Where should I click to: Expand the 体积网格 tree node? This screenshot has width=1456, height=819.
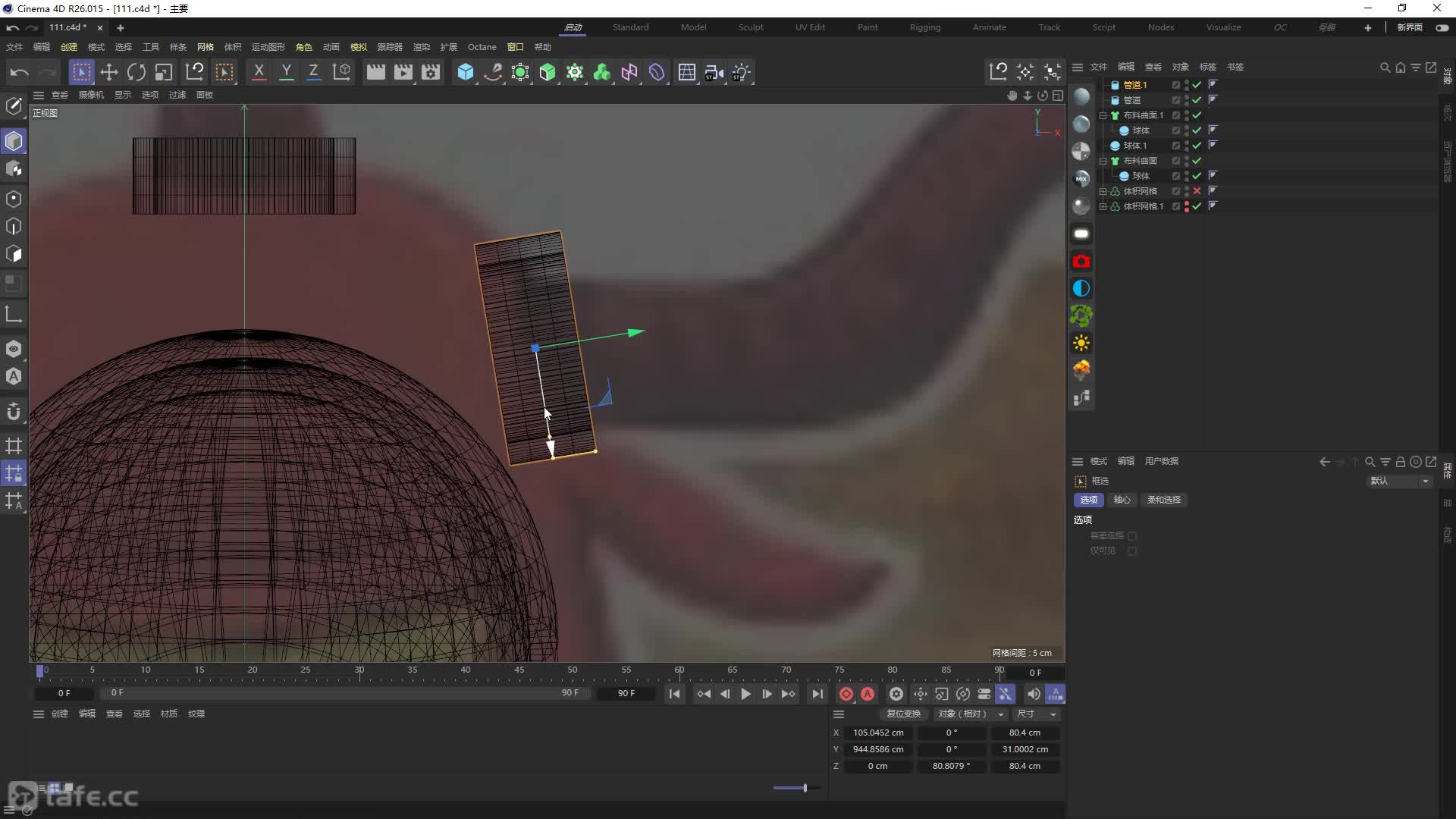[1103, 191]
